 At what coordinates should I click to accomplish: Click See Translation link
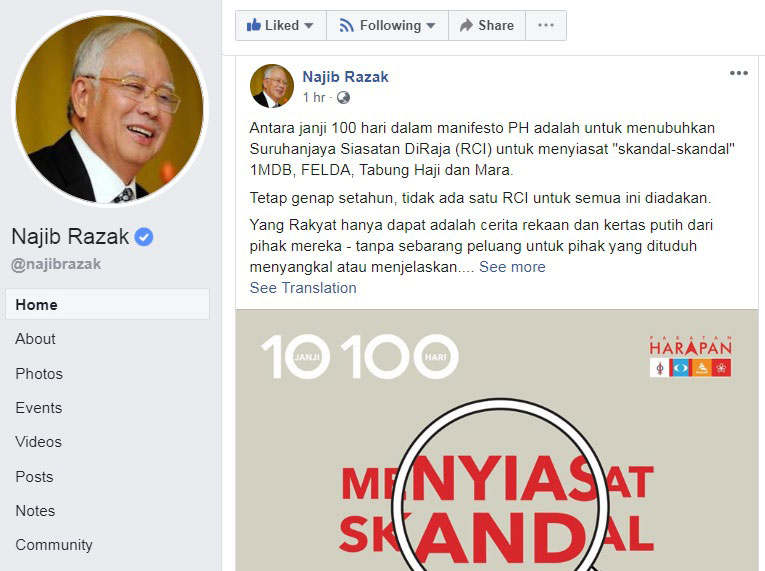tap(303, 288)
